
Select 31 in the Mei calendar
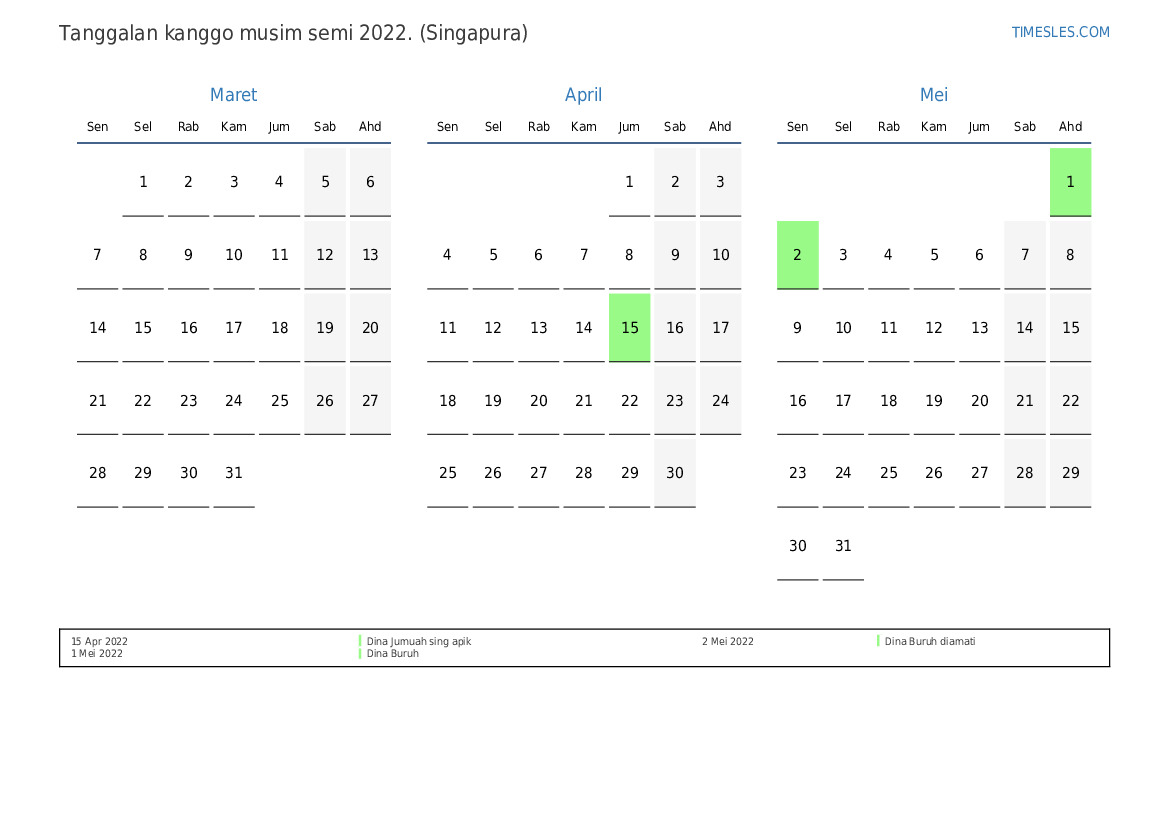click(843, 546)
